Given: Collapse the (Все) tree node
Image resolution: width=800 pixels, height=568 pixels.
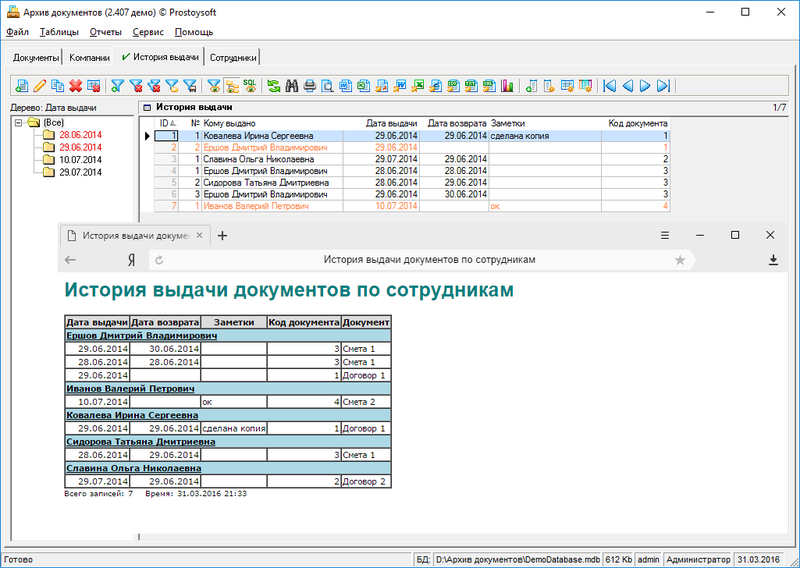Looking at the screenshot, I should 19,122.
